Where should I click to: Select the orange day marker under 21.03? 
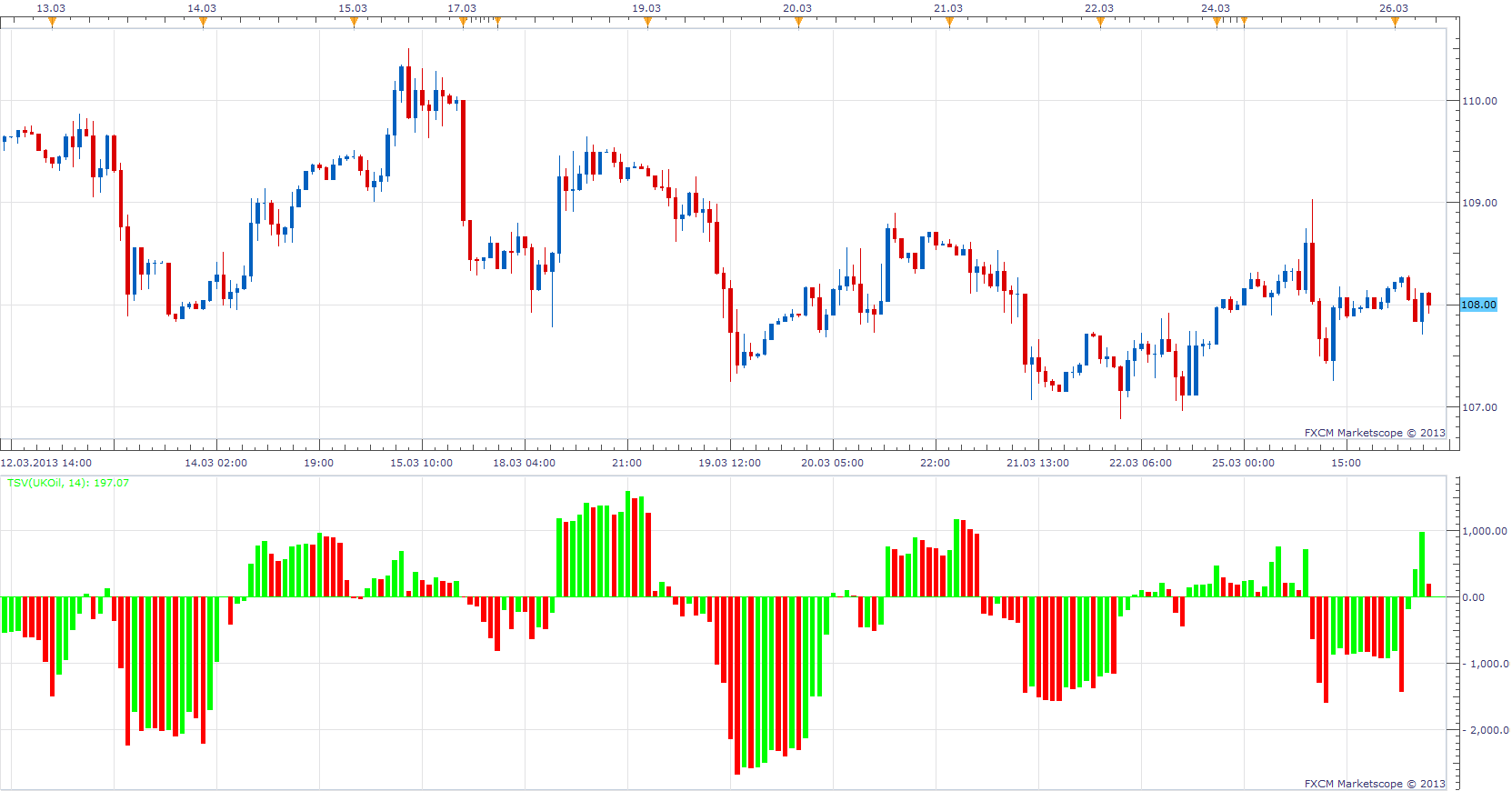click(x=949, y=23)
